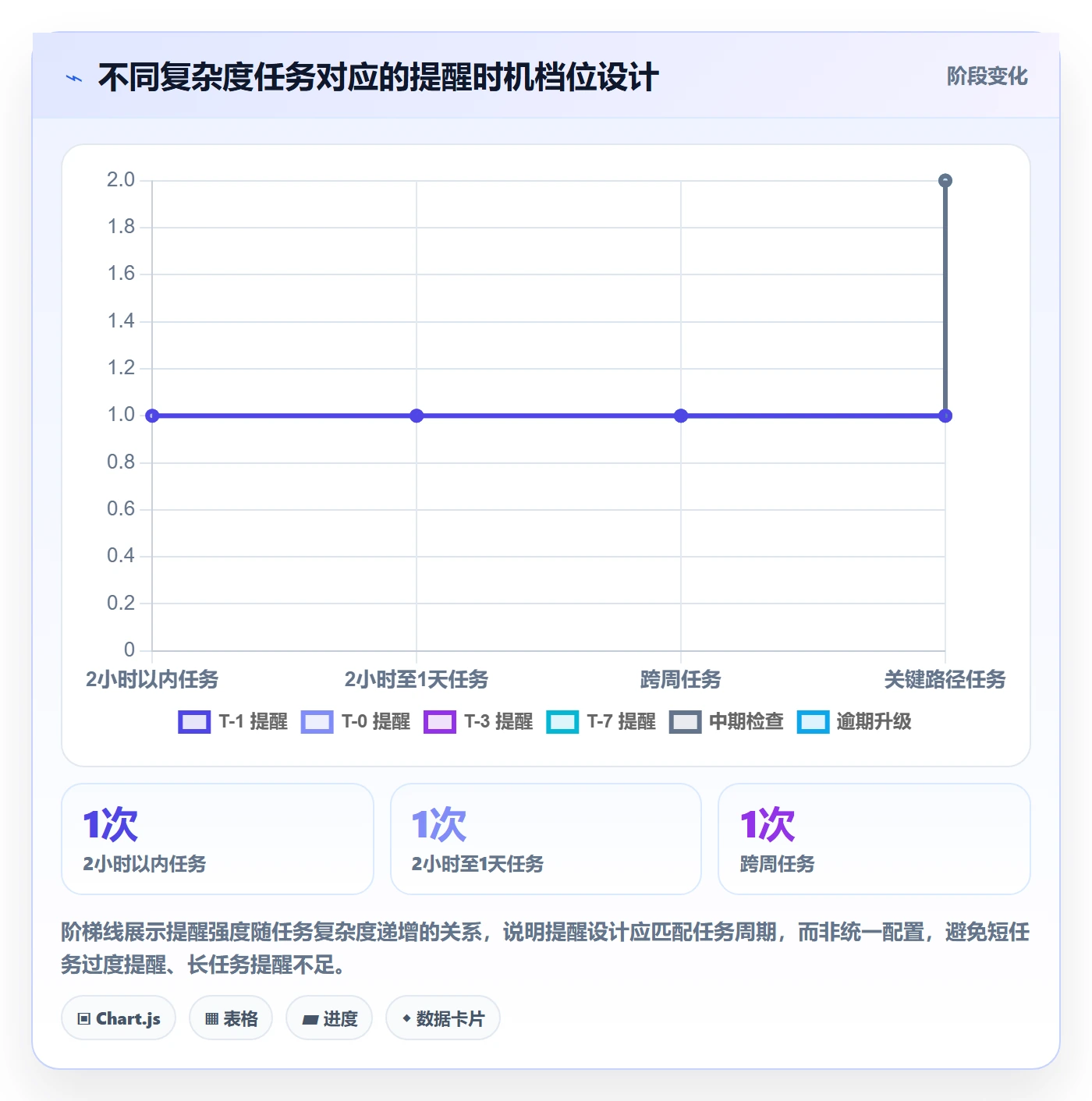Toggle the 中期检查 legend entry
Screen dimensions: 1092x1101
(727, 722)
